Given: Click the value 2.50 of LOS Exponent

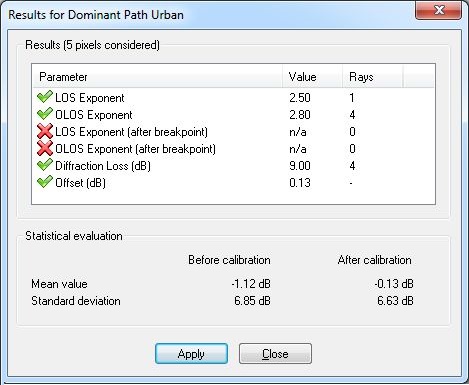Looking at the screenshot, I should pos(300,98).
